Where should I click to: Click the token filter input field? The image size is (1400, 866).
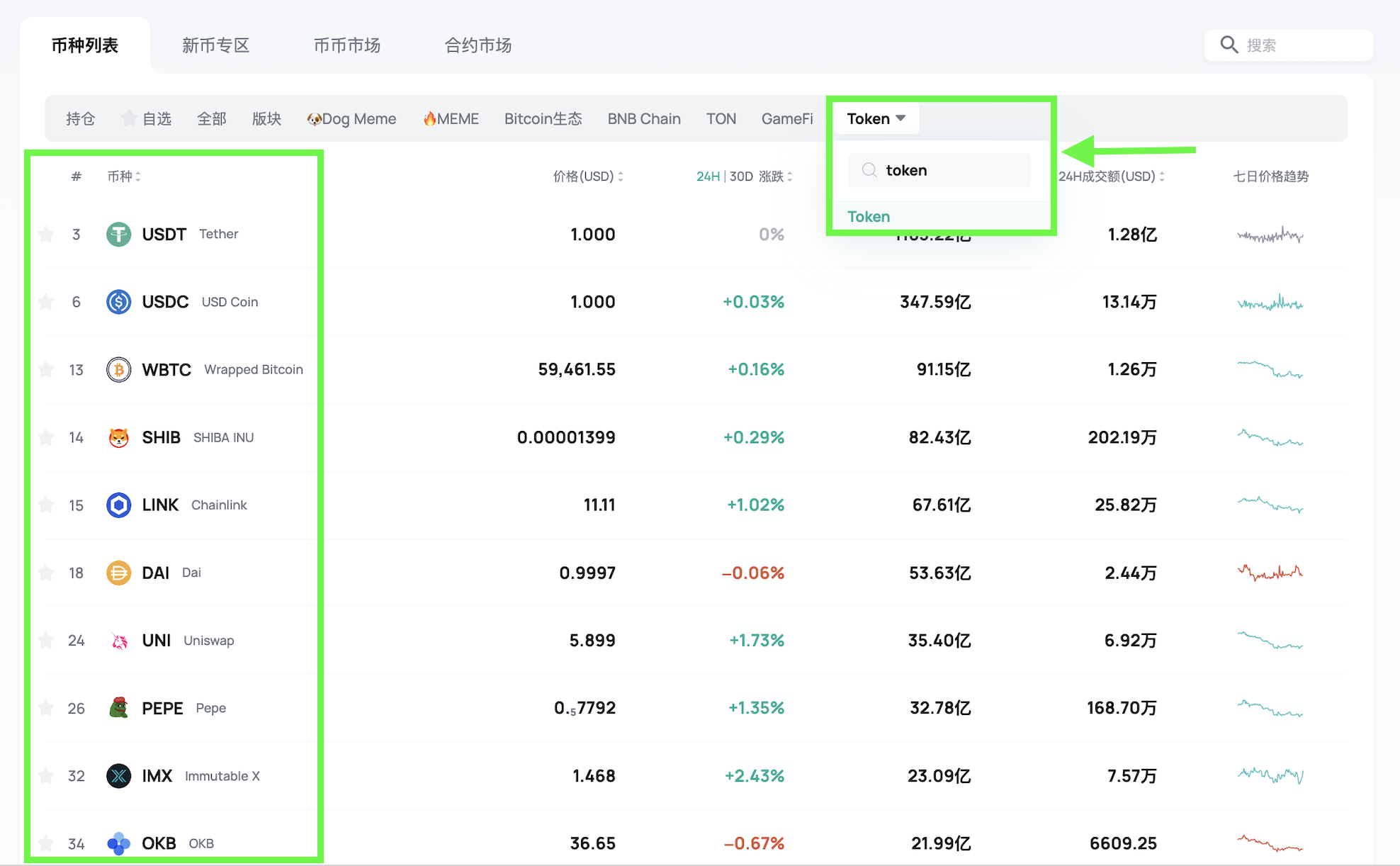pyautogui.click(x=939, y=170)
